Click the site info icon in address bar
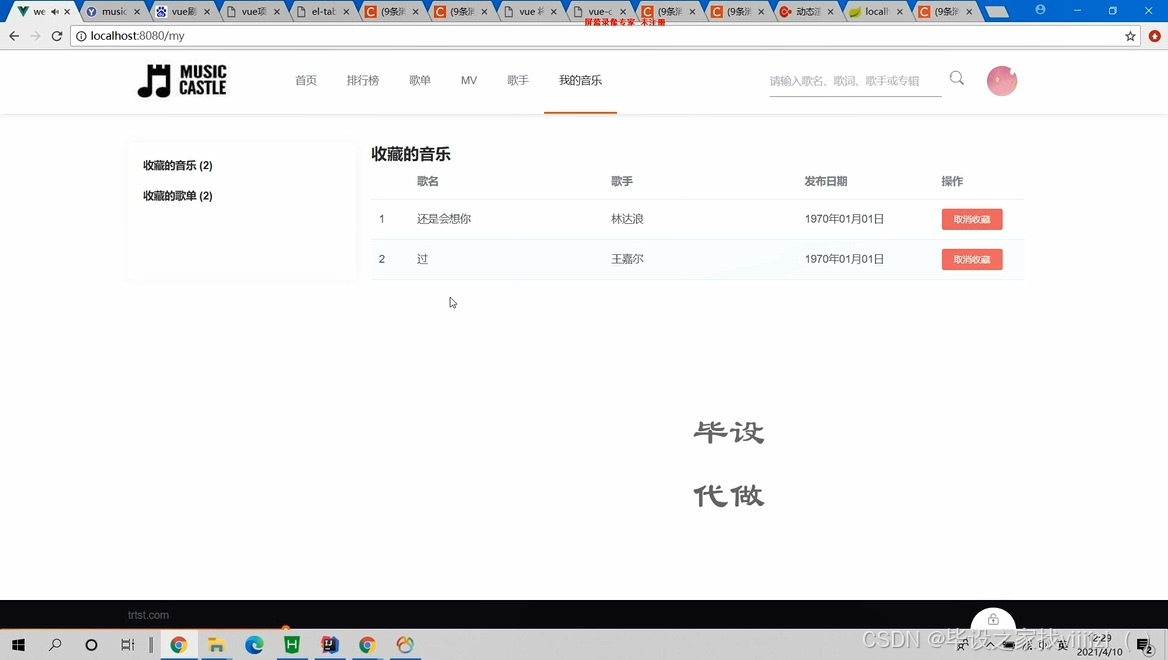The image size is (1168, 660). (81, 36)
